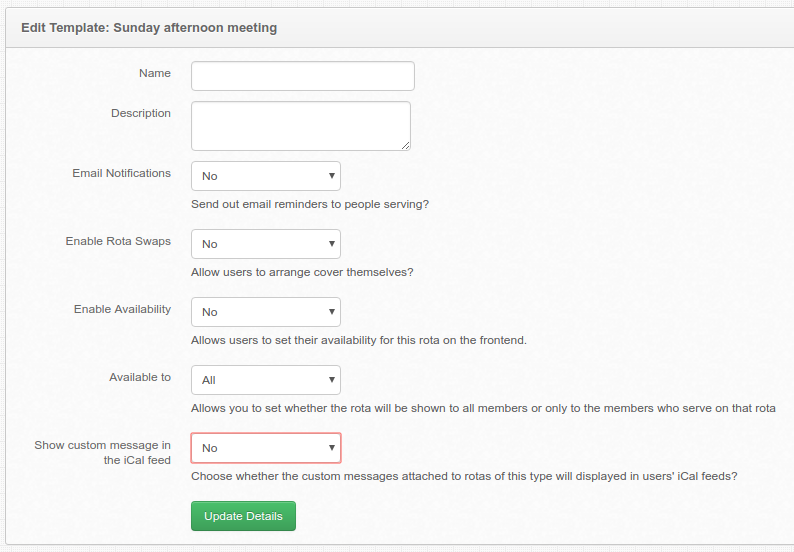Click the arrange cover themselves help text

click(x=302, y=272)
